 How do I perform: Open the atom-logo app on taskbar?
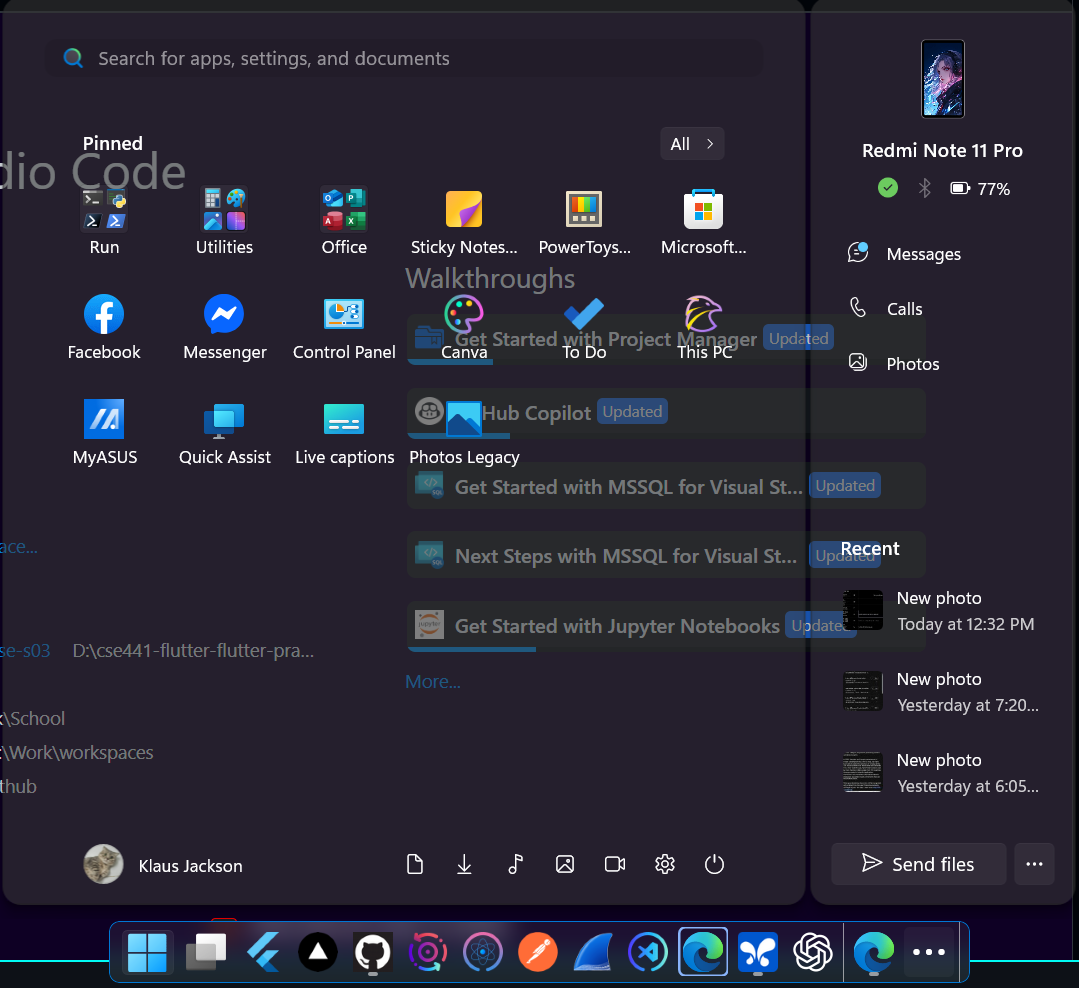(482, 952)
